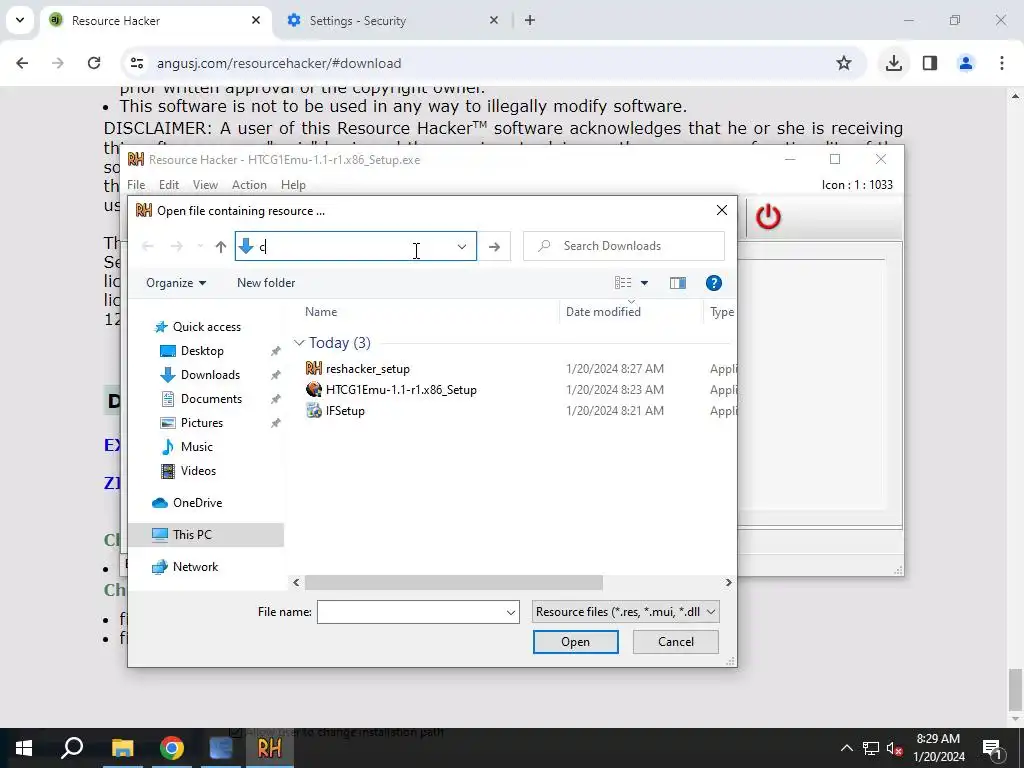This screenshot has height=768, width=1024.
Task: Click the Search Downloads field
Action: (624, 246)
